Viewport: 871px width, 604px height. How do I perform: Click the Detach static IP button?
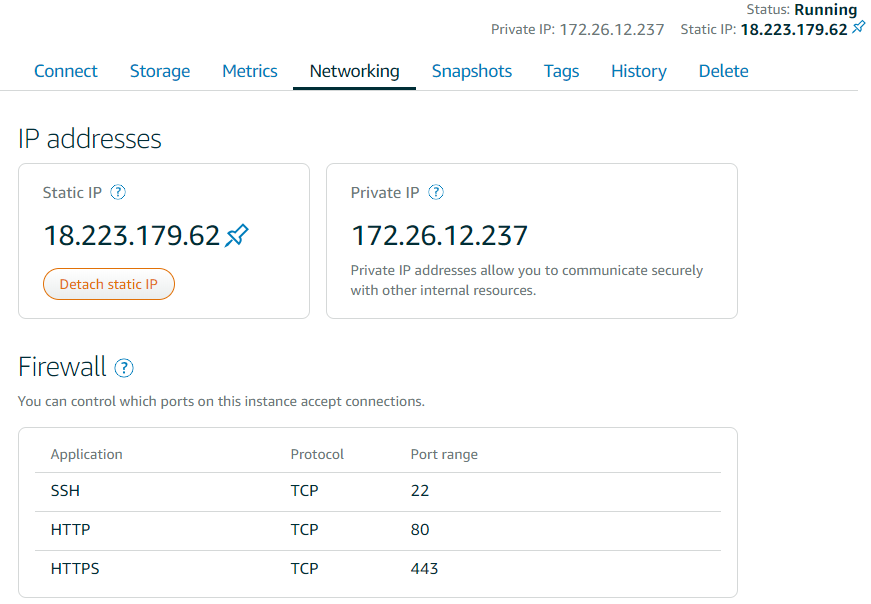(x=109, y=284)
